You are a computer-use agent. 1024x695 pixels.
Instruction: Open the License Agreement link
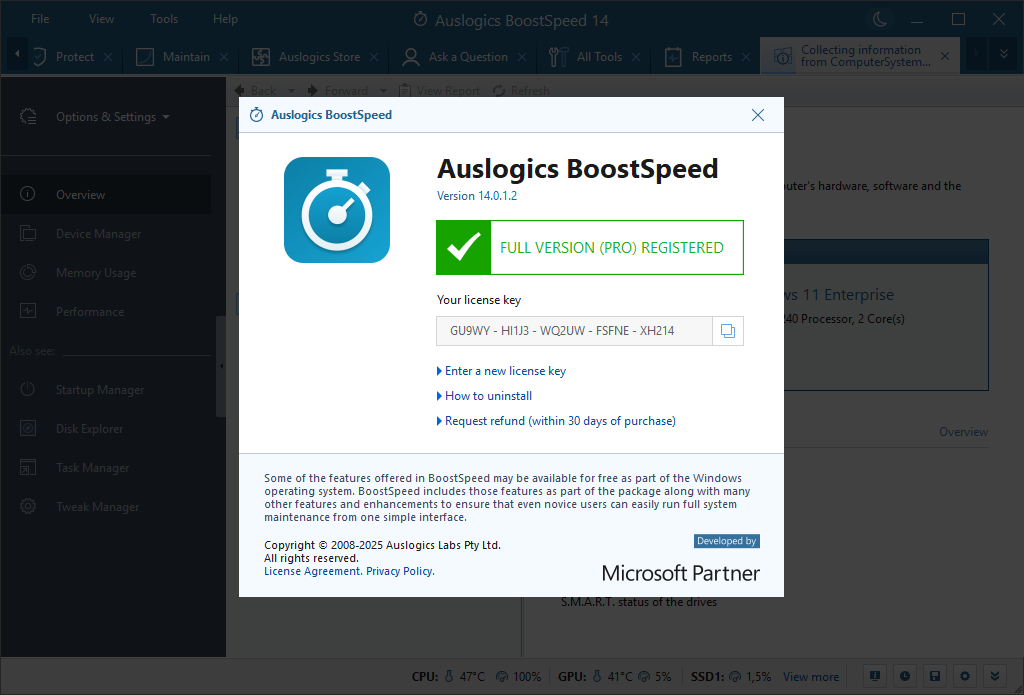pyautogui.click(x=312, y=571)
